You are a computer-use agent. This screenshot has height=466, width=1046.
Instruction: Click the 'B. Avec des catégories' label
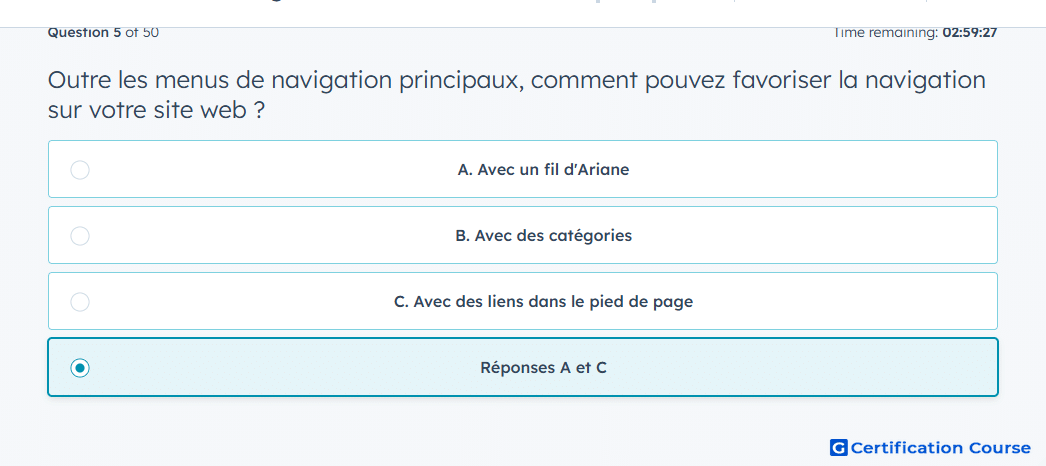pyautogui.click(x=543, y=236)
